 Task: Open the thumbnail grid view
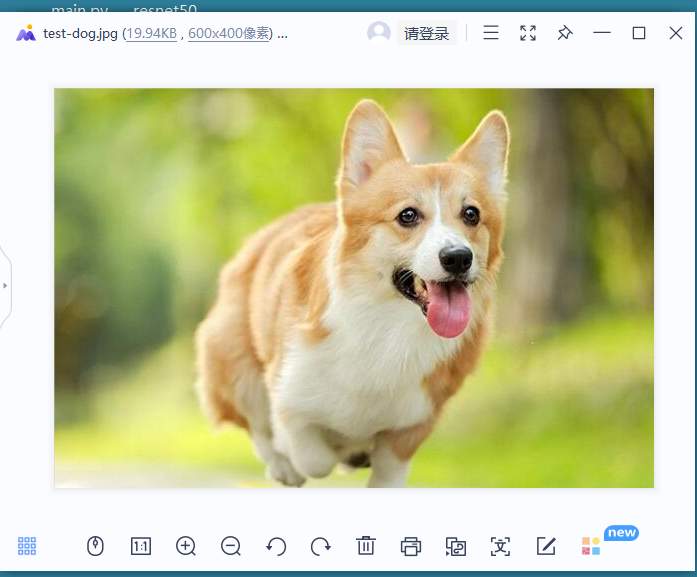click(x=27, y=546)
